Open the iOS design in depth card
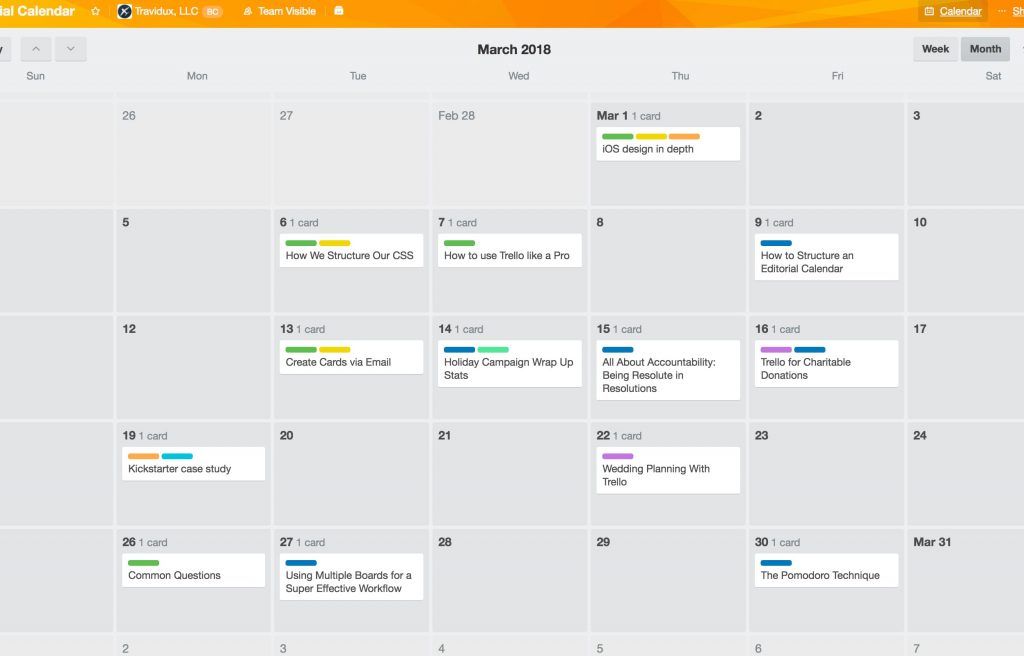The width and height of the screenshot is (1024, 656). [668, 144]
